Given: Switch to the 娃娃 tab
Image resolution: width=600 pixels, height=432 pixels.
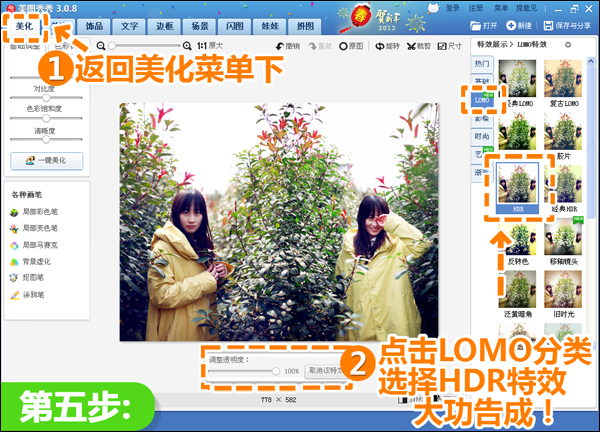Looking at the screenshot, I should pos(270,26).
